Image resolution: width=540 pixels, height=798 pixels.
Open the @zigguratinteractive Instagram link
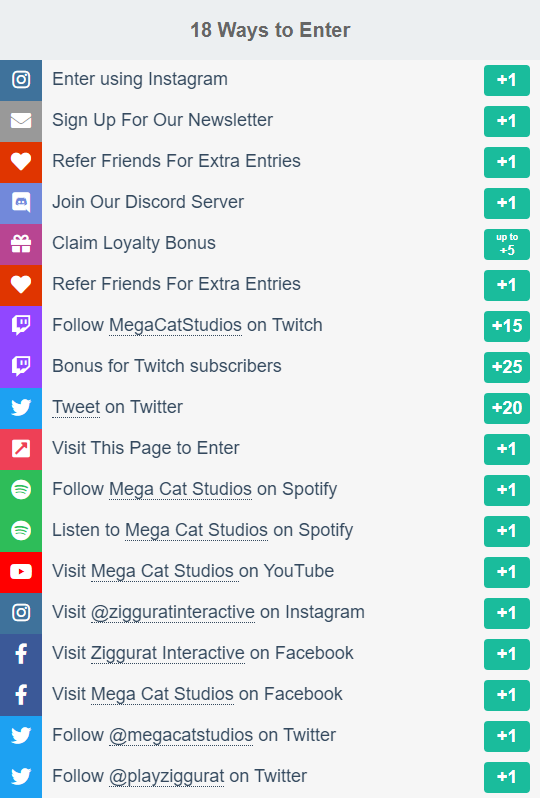(173, 612)
